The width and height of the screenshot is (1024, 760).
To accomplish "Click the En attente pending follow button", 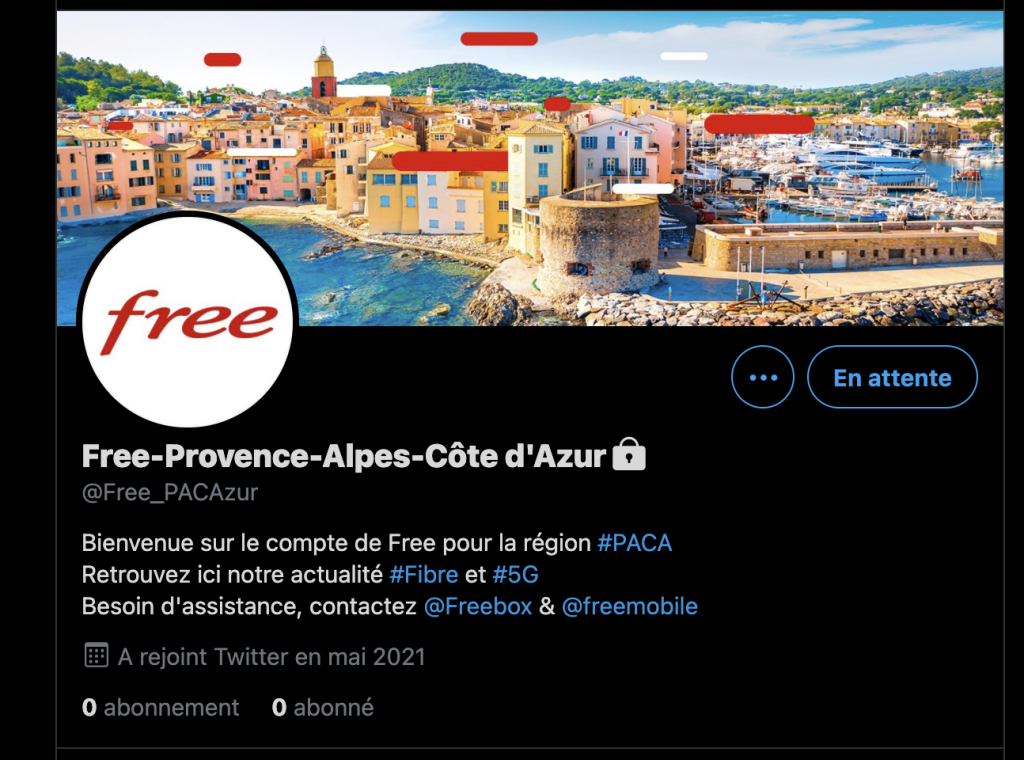I will [892, 377].
